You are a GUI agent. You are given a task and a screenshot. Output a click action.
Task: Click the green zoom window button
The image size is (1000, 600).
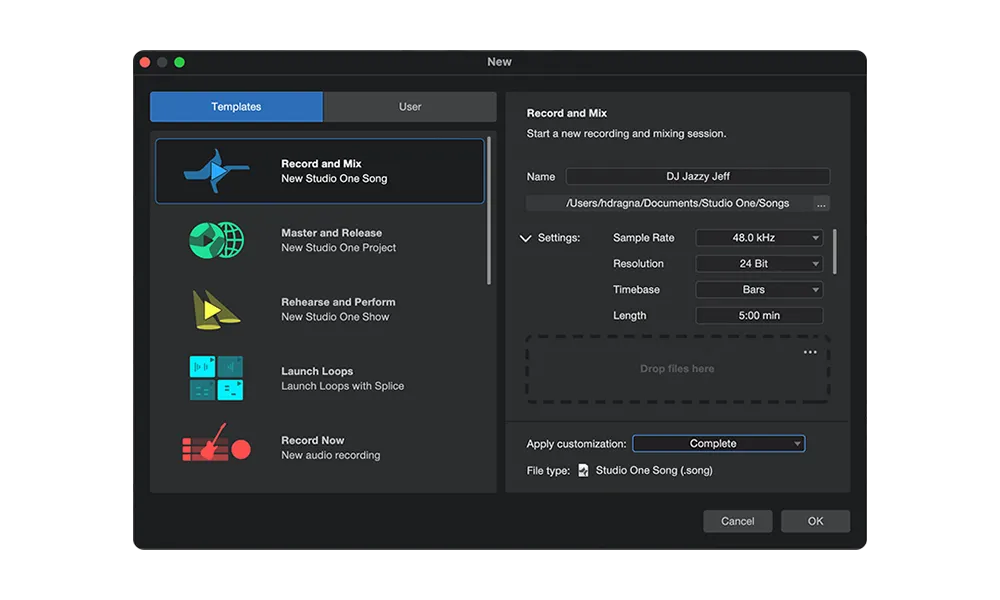click(x=180, y=62)
